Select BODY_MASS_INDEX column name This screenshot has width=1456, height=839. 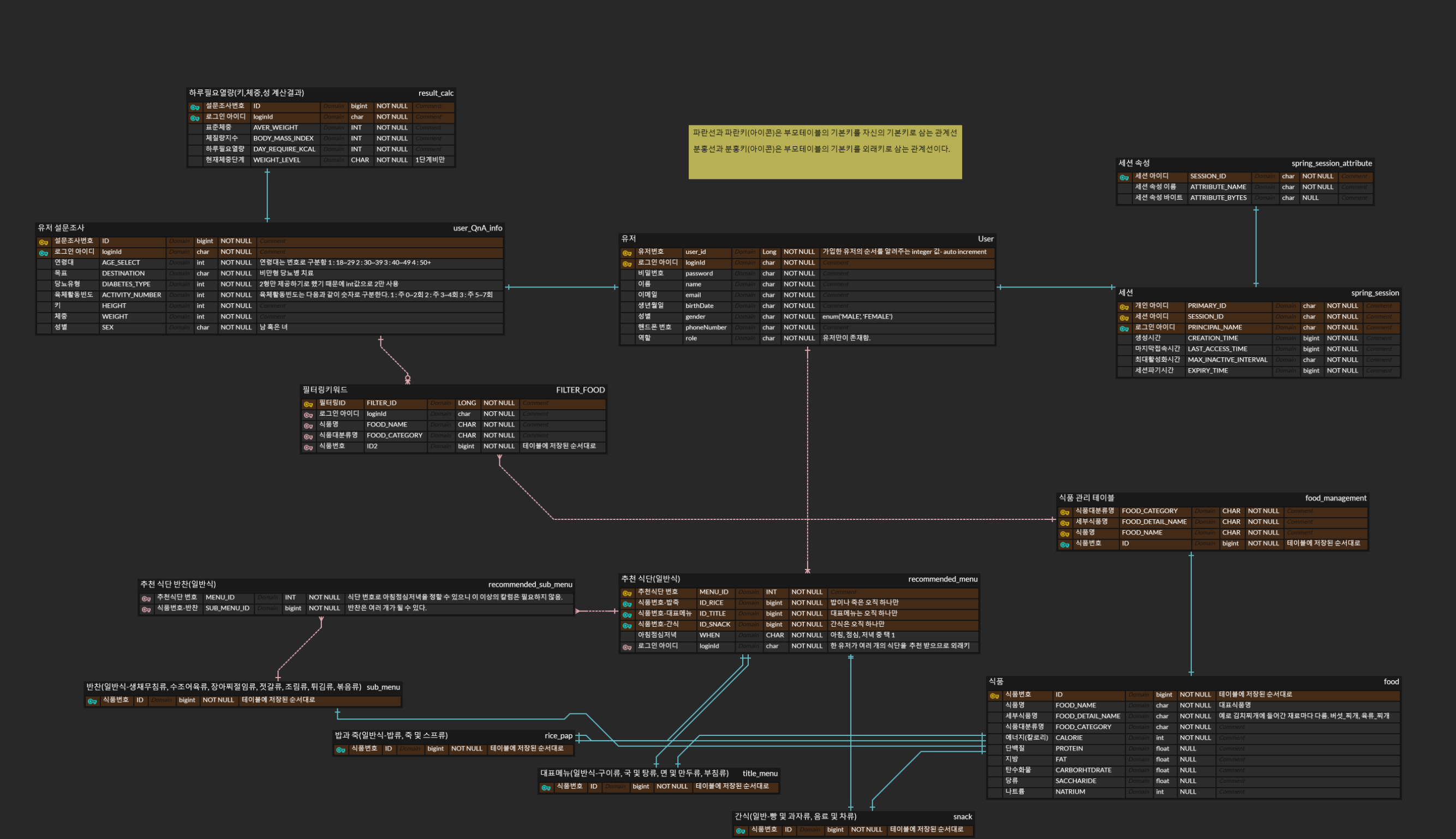(x=283, y=139)
